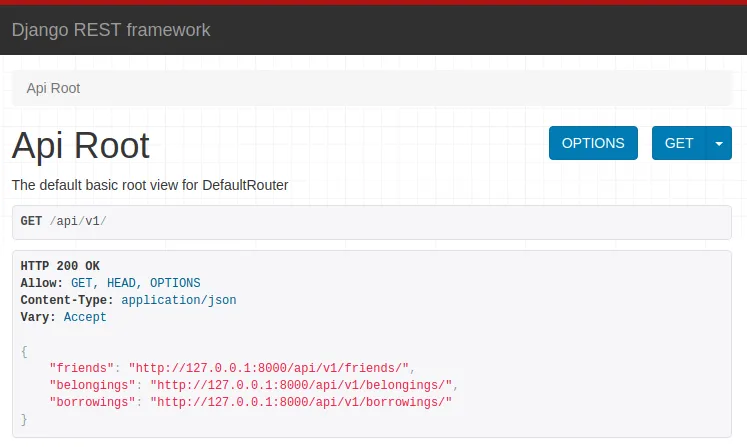This screenshot has height=447, width=747.
Task: Click the "HTTP 200 OK" status line
Action: click(x=60, y=265)
